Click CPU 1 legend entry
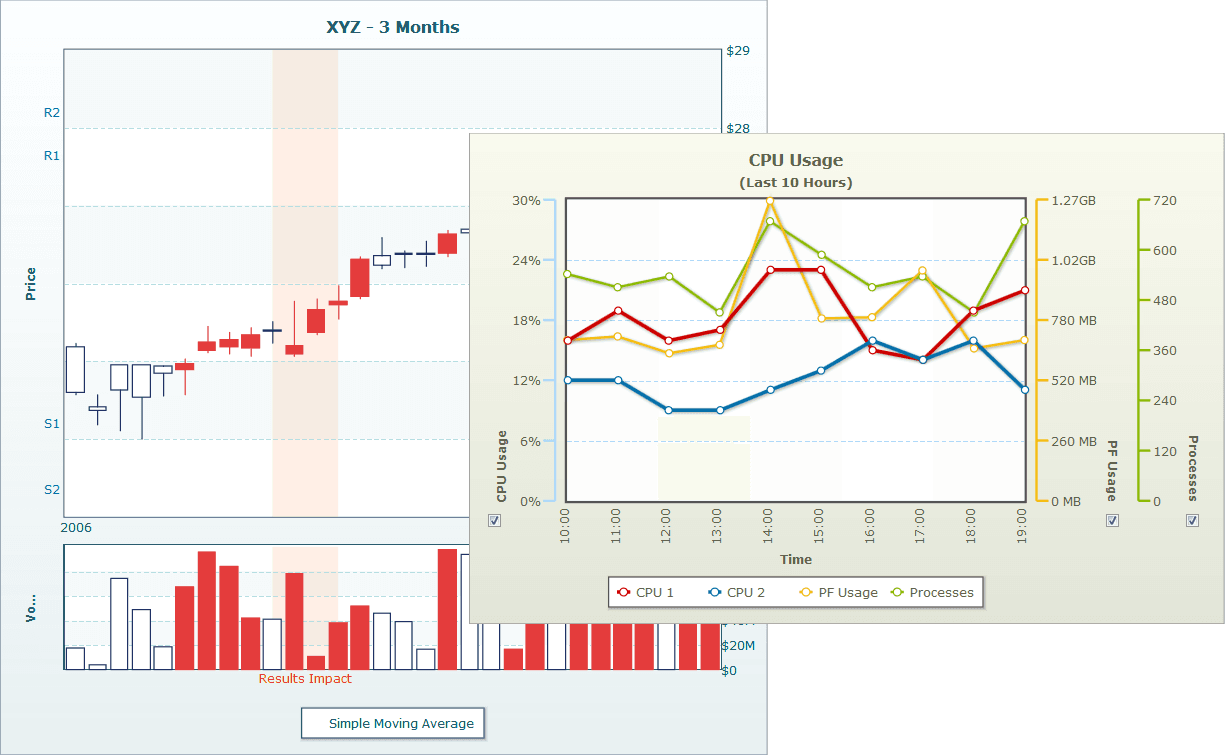 tap(646, 592)
